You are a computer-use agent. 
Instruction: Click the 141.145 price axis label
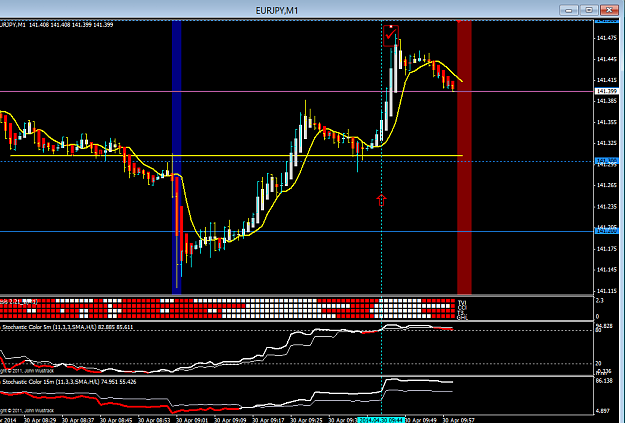[x=607, y=270]
